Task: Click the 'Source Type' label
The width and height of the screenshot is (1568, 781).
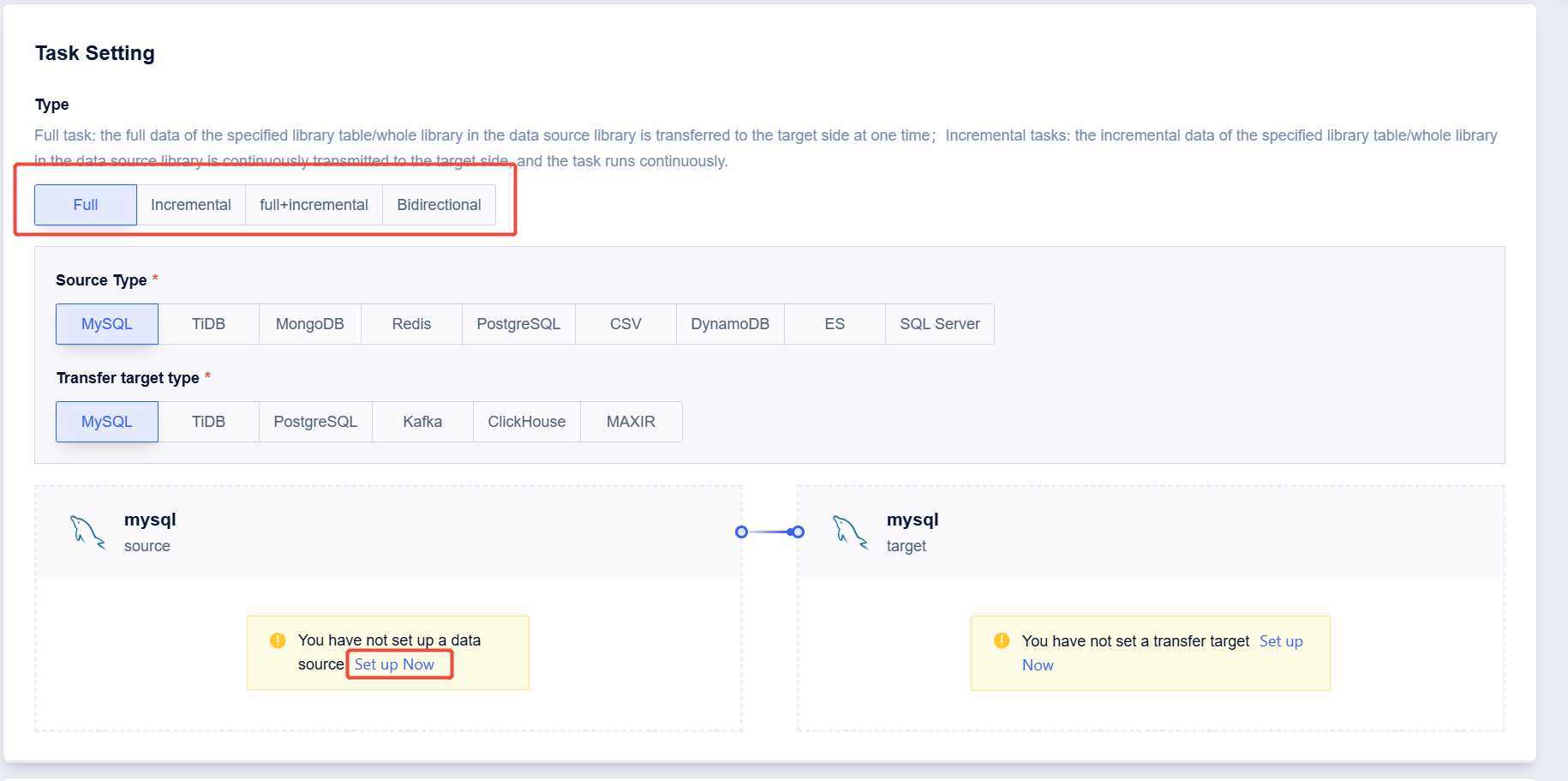Action: (101, 280)
